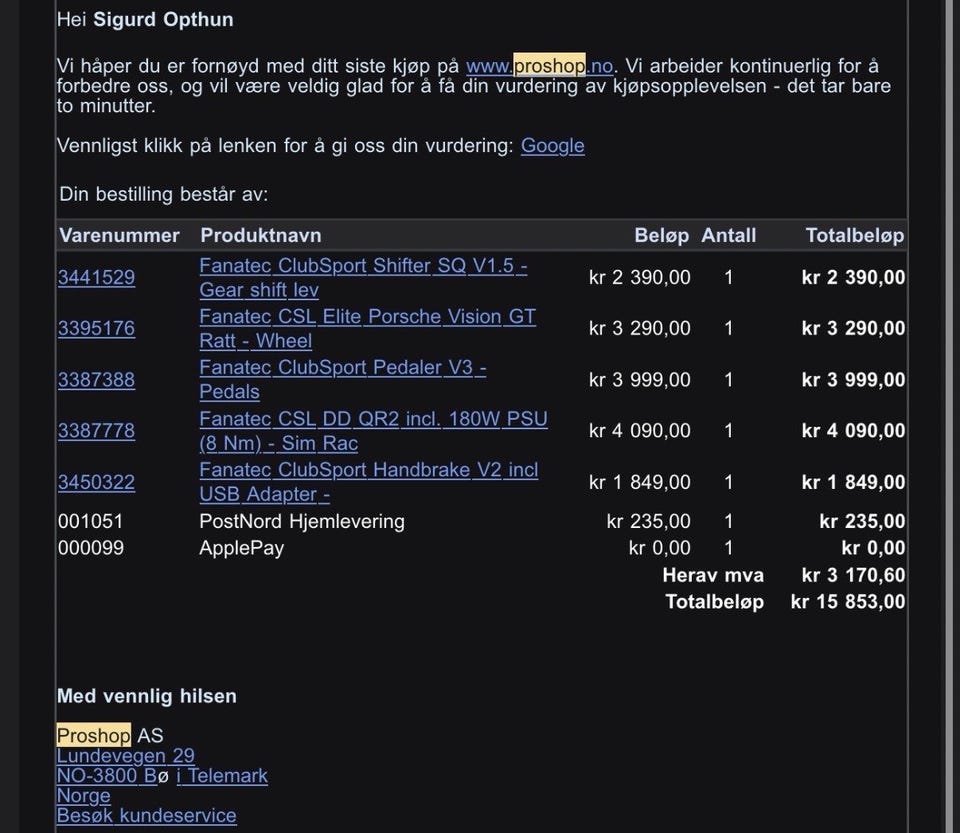The width and height of the screenshot is (960, 833).
Task: Click the Totalbeløp column header
Action: coord(855,236)
